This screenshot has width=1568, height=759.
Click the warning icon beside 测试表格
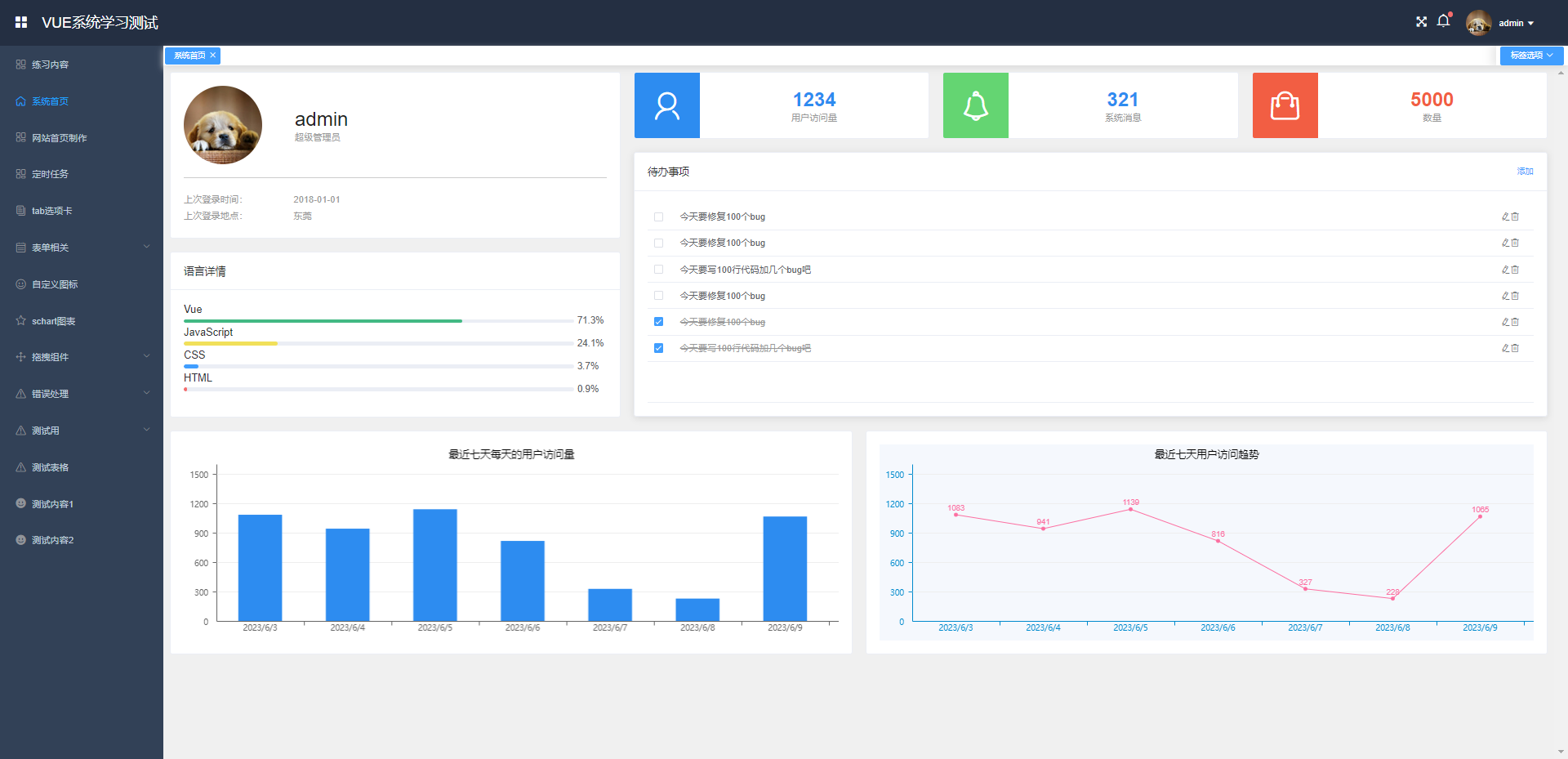[x=21, y=467]
